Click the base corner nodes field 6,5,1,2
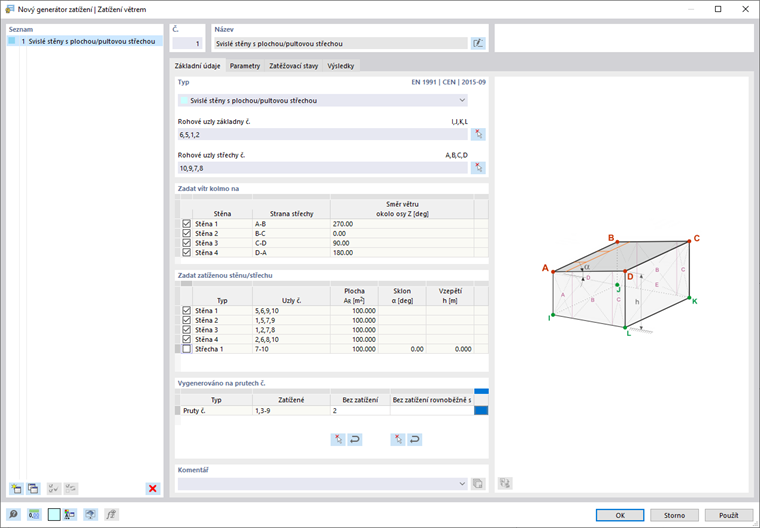Viewport: 760px width, 528px height. tap(323, 134)
